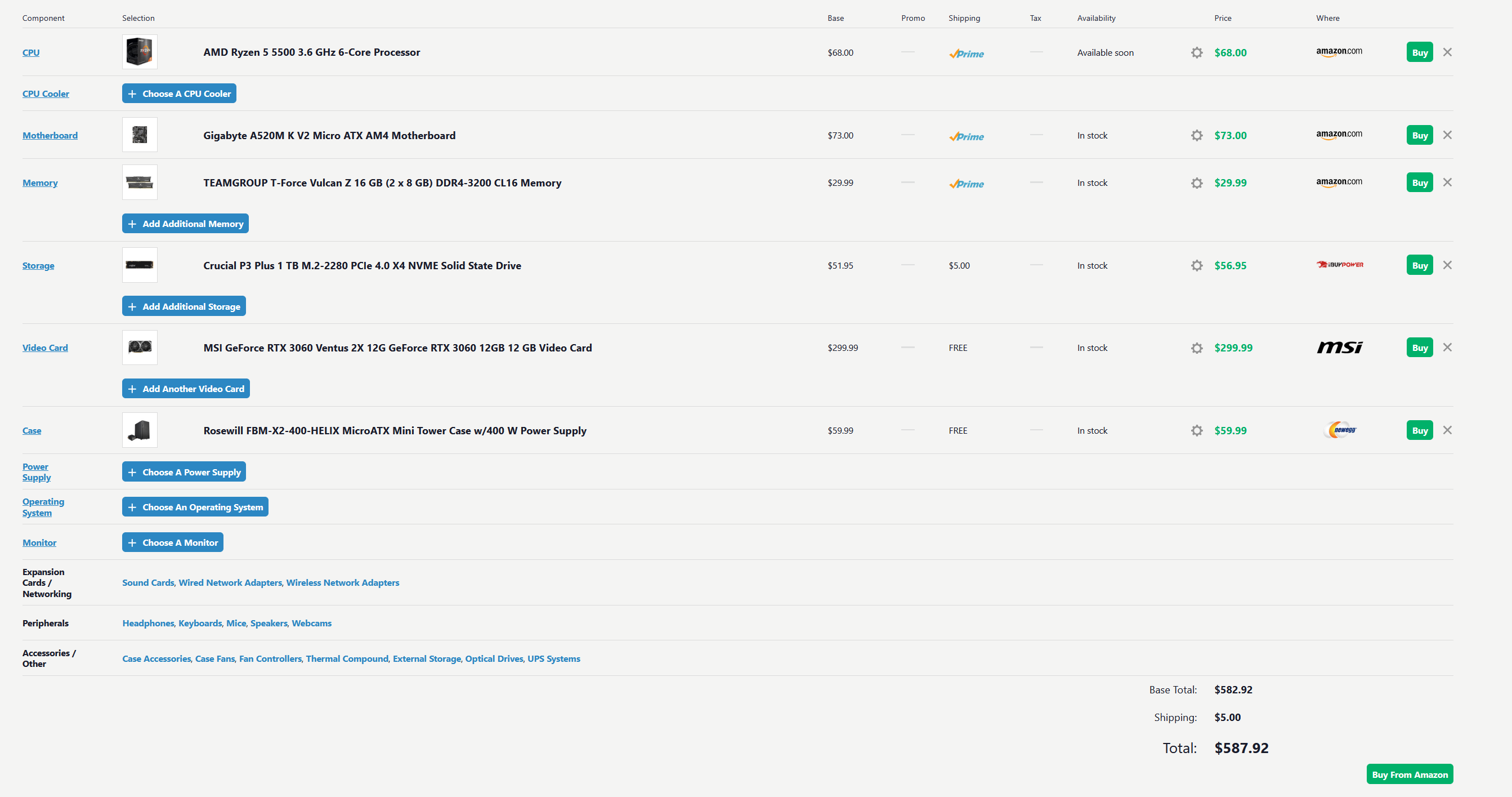Open the Power Supply component link
Image resolution: width=1512 pixels, height=797 pixels.
pos(37,471)
